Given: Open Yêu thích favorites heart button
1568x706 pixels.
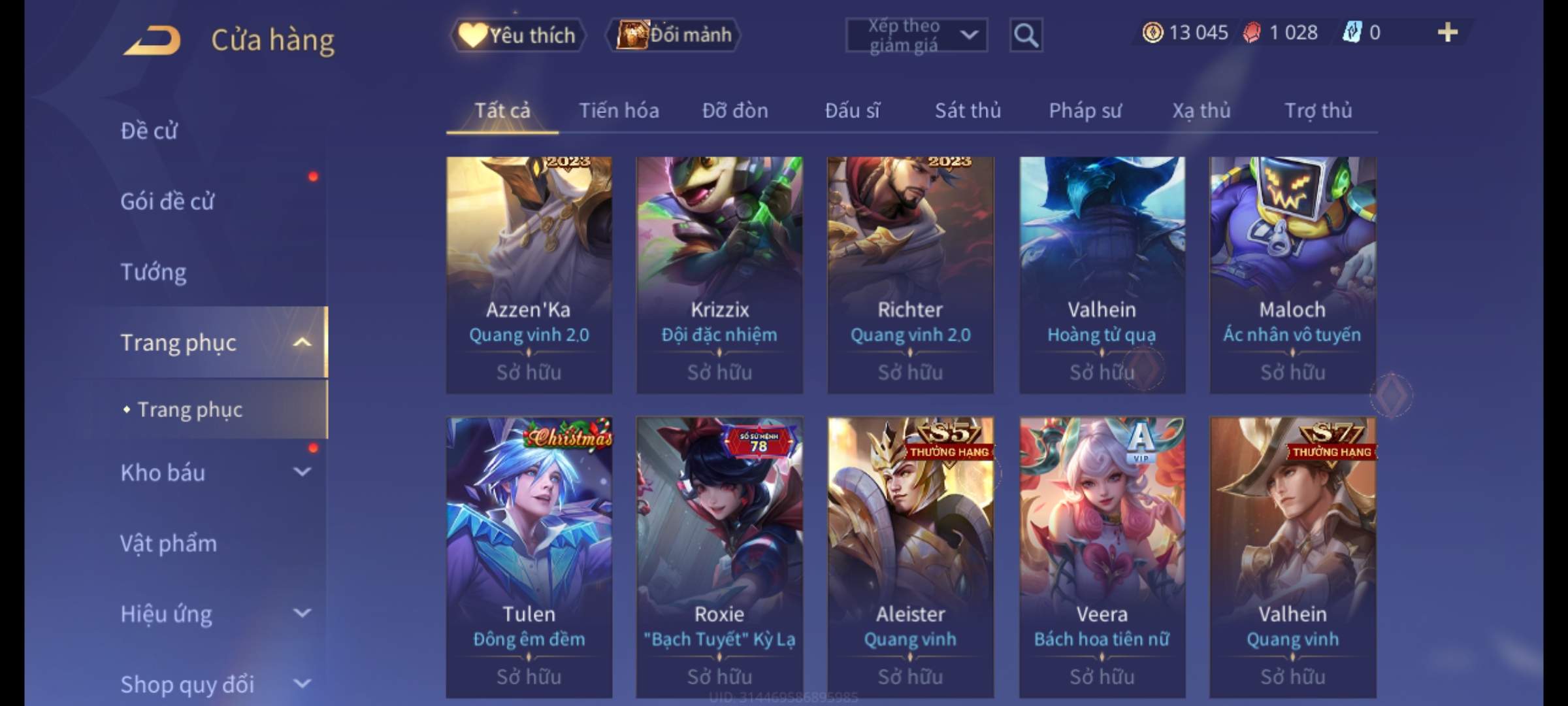Looking at the screenshot, I should [x=518, y=35].
